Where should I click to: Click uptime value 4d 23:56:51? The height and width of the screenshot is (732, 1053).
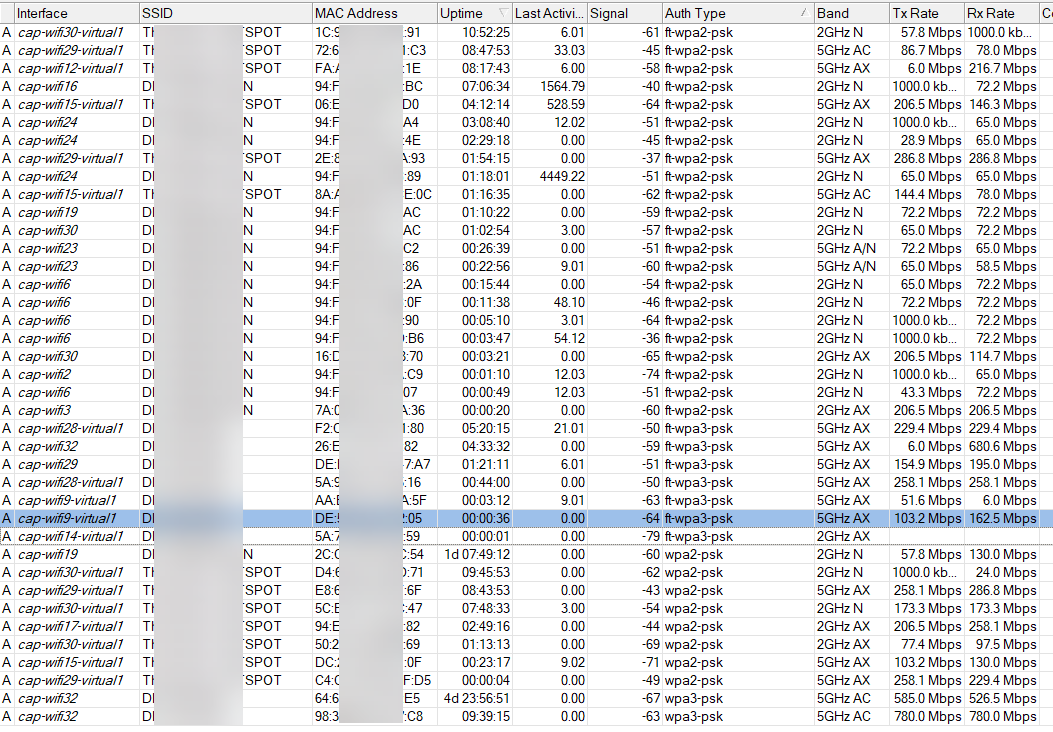477,698
